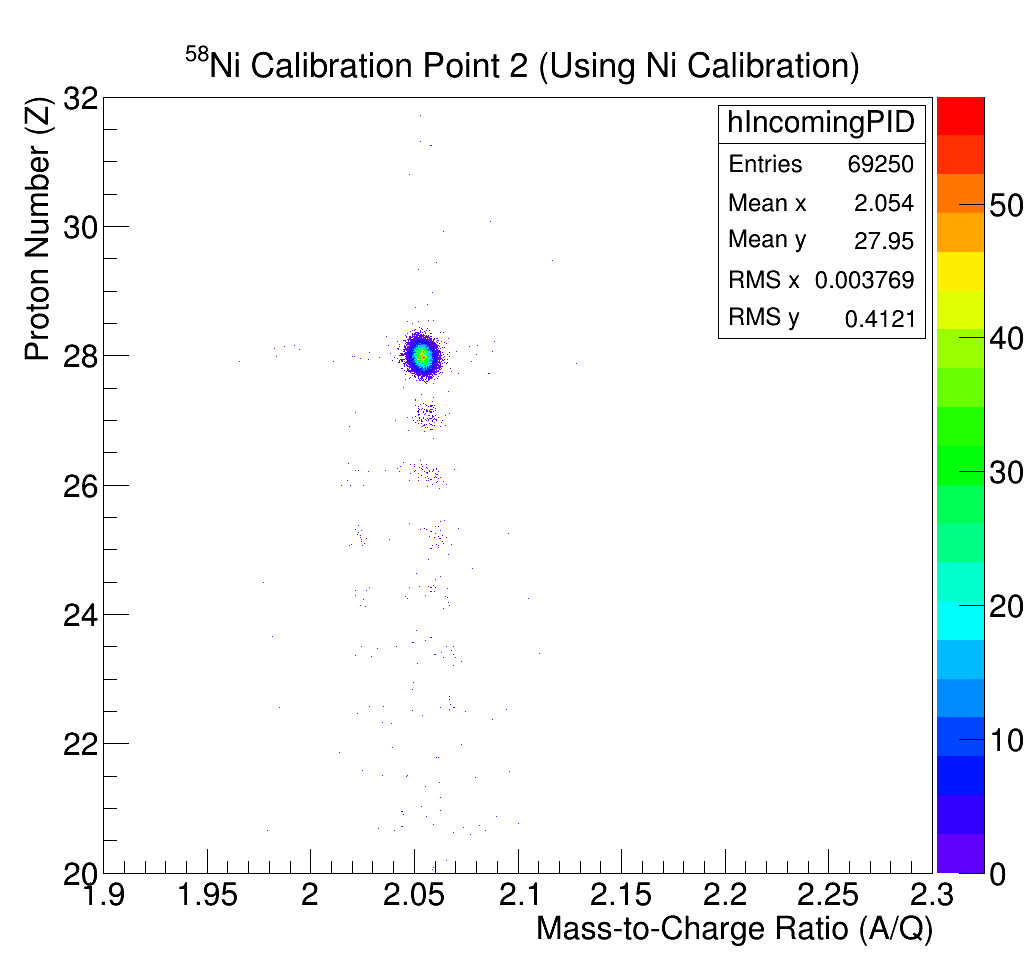Viewport: 1036px width, 970px height.
Task: Click the 50 label on the color scale
Action: tap(1005, 206)
